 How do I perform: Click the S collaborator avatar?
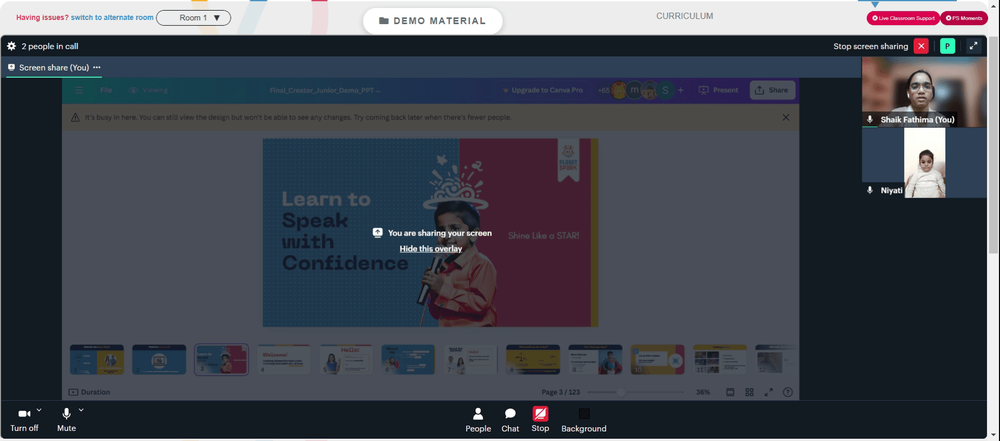pyautogui.click(x=665, y=90)
